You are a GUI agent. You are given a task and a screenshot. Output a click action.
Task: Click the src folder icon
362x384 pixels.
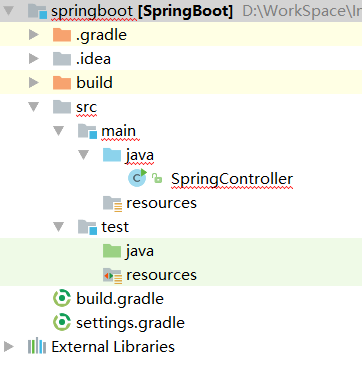point(62,107)
